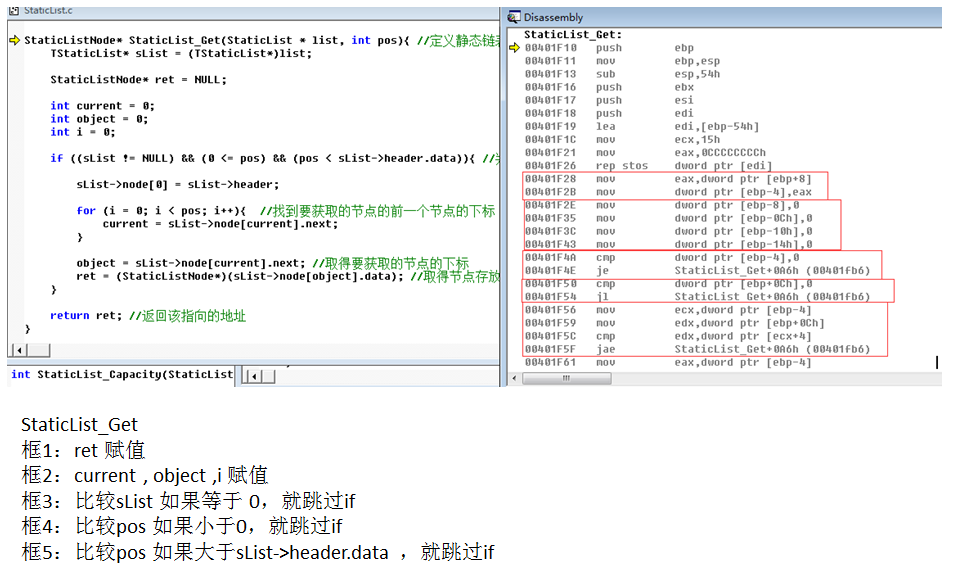Viewport: 961px width, 584px height.
Task: Click address 00401F5C 'cmp edx,dword ptr [ecx+4]'
Action: 668,336
